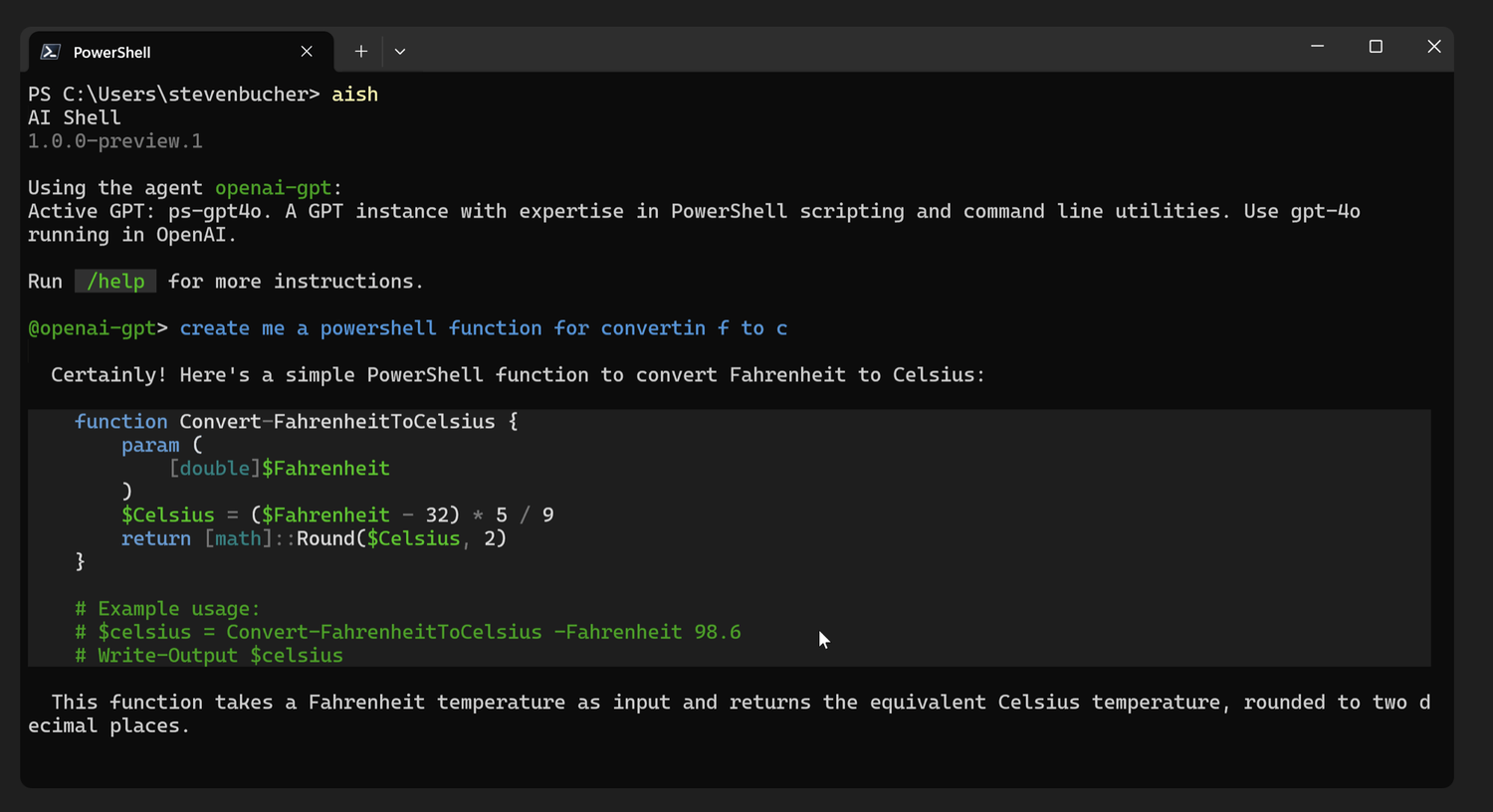
Task: Click the PowerShell icon in the tab
Action: [51, 52]
